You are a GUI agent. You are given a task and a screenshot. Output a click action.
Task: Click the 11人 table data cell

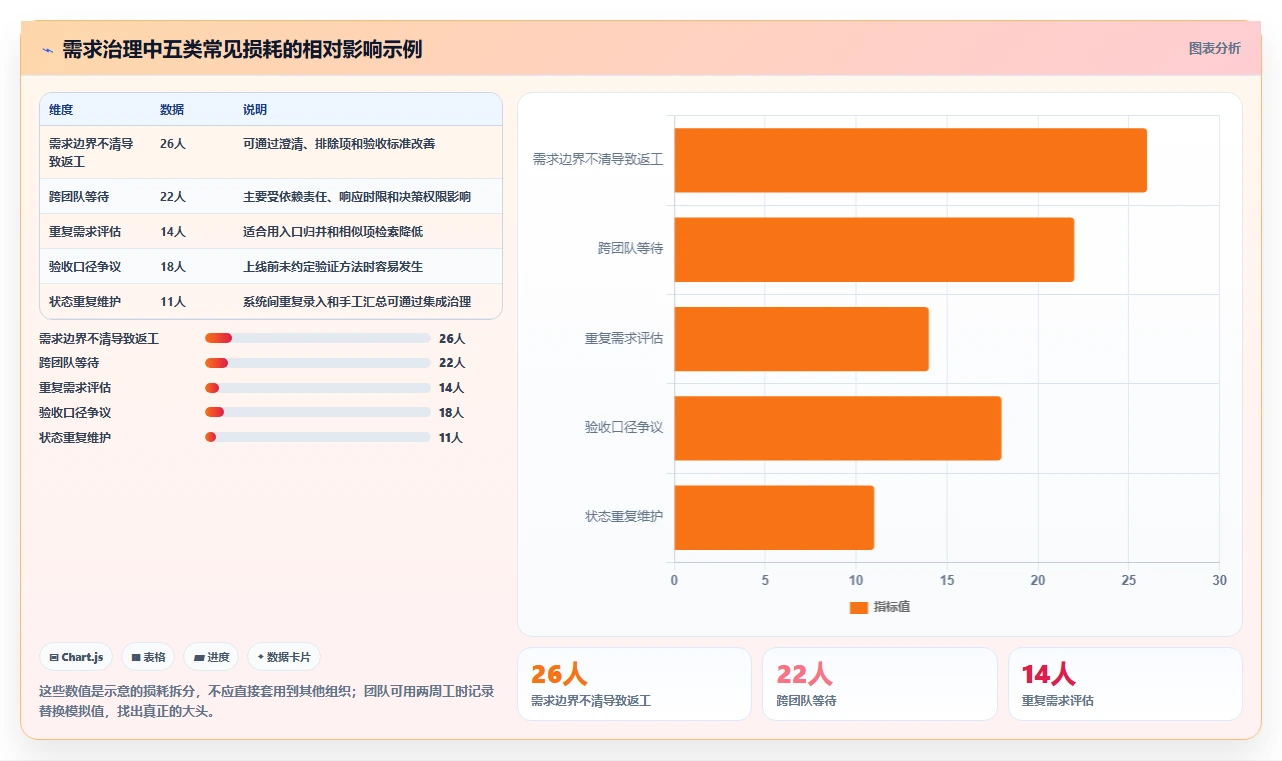coord(173,301)
